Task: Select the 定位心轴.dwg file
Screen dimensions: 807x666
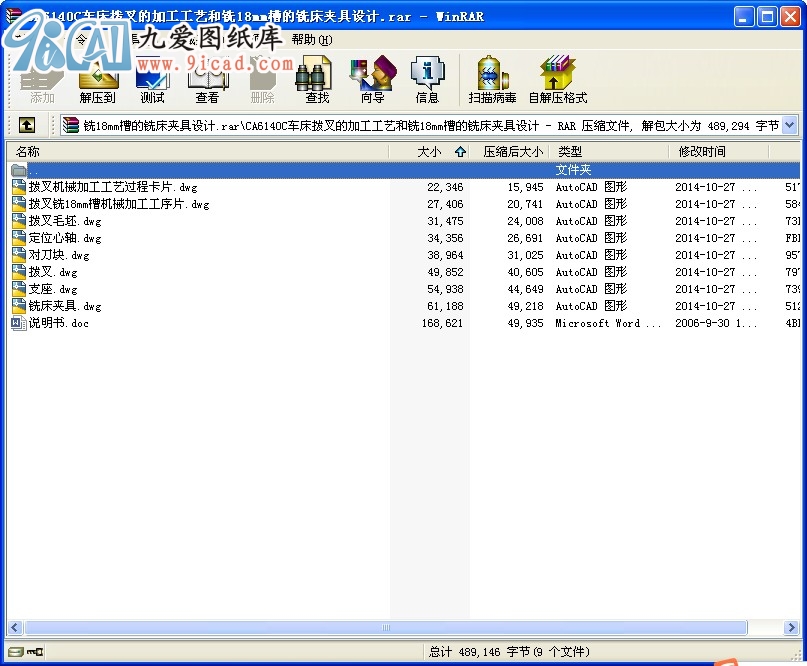Action: 64,238
